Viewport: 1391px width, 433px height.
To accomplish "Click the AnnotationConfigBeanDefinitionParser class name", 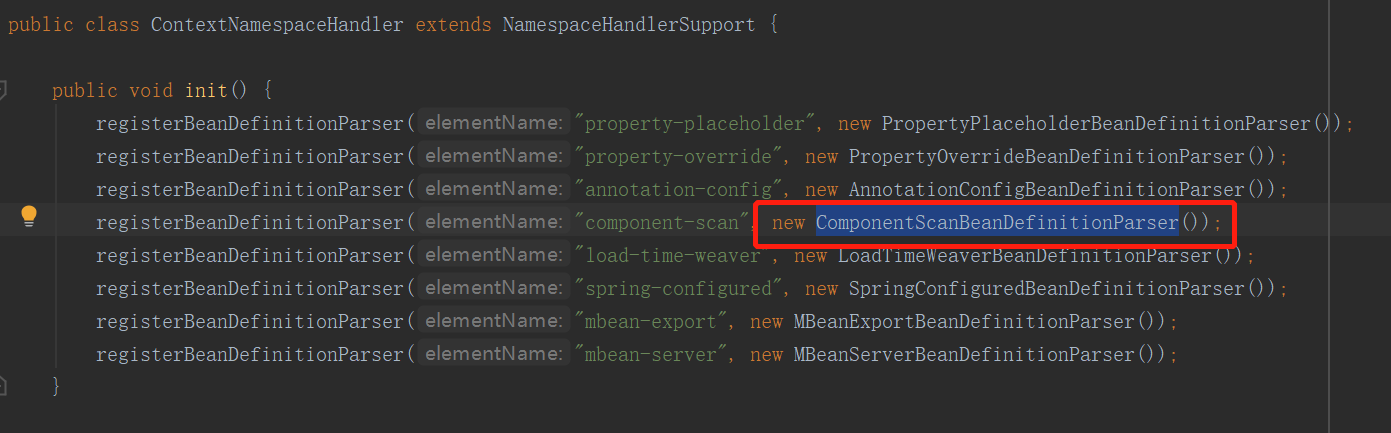I will tap(1047, 189).
